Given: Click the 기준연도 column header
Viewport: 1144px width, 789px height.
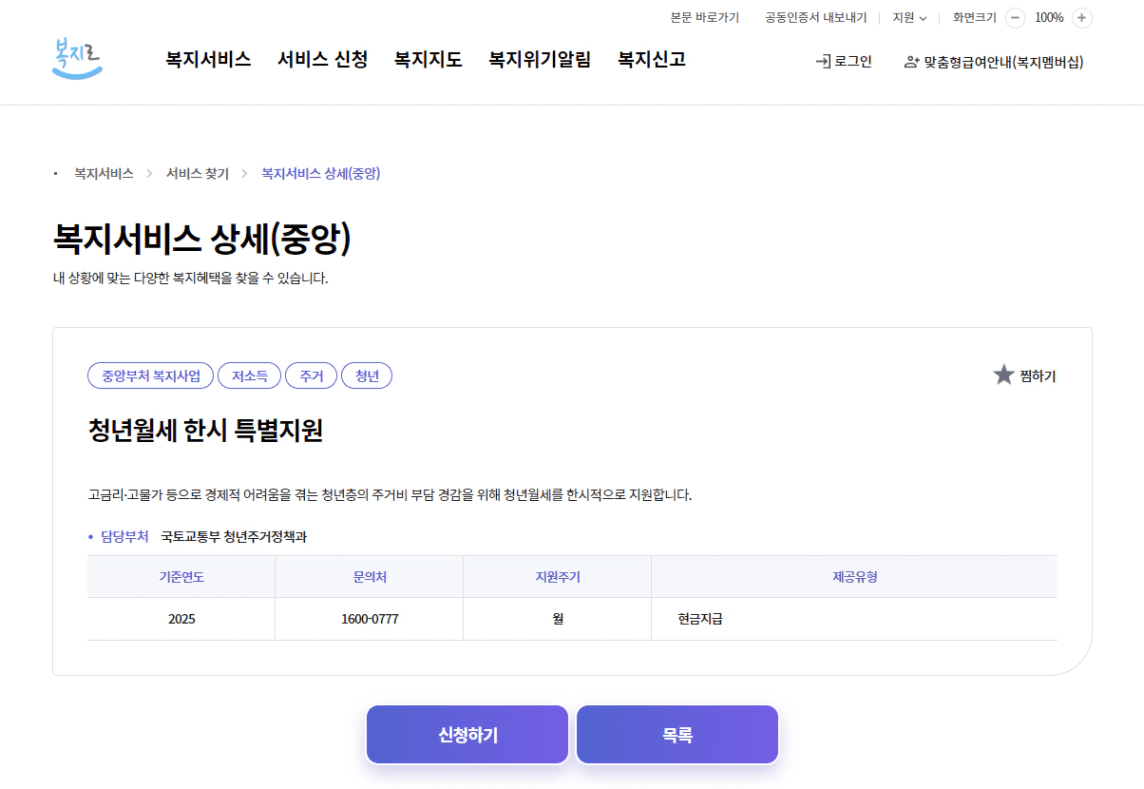Looking at the screenshot, I should 182,577.
